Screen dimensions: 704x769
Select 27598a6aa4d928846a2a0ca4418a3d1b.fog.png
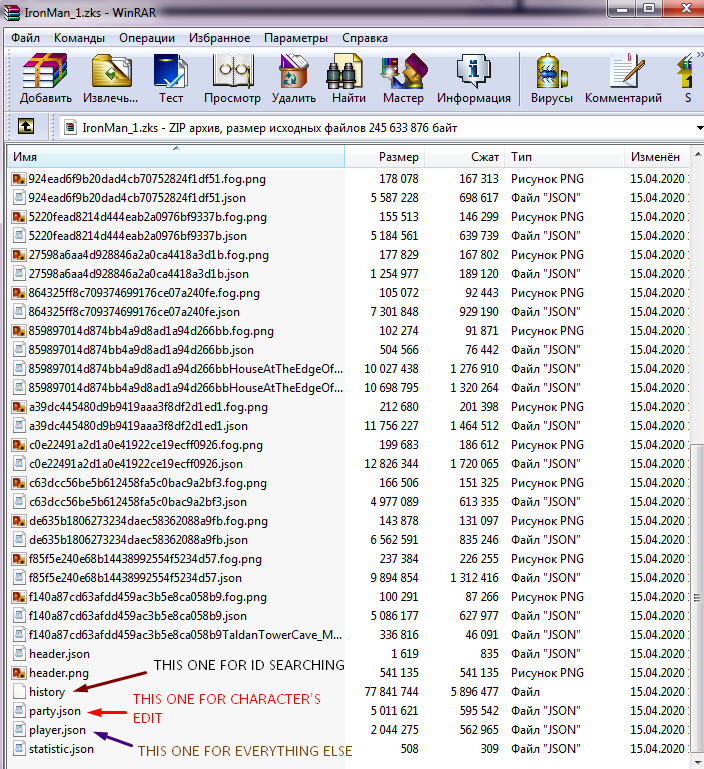point(149,255)
